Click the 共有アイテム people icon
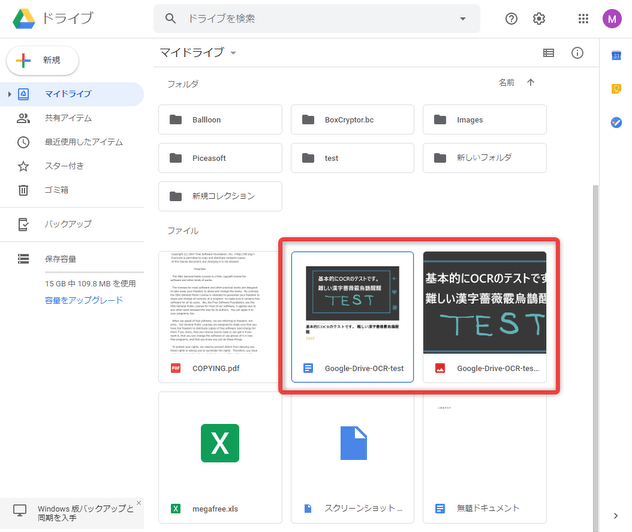This screenshot has height=532, width=632. pyautogui.click(x=23, y=118)
